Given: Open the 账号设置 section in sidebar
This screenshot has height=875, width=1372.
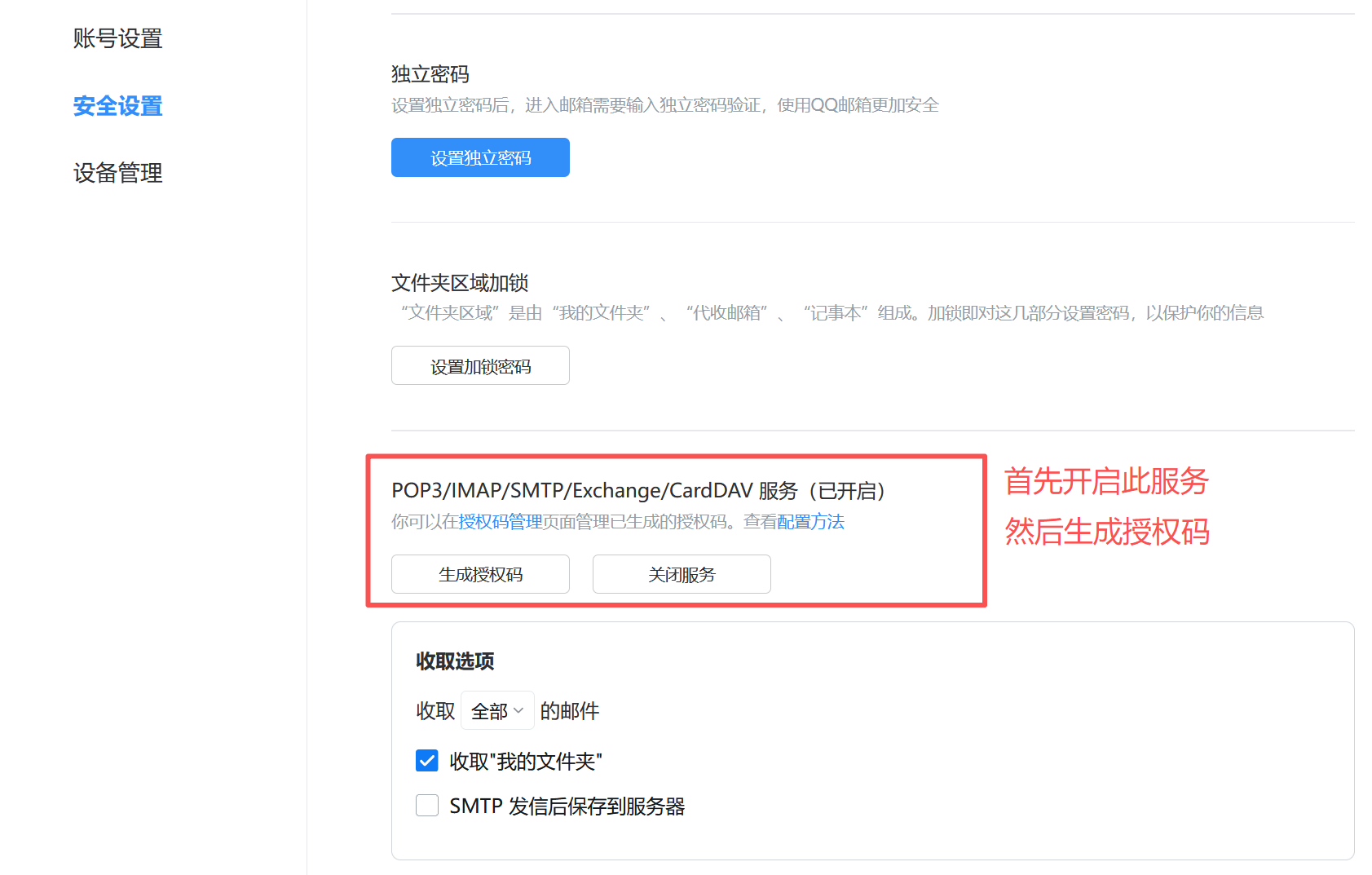Looking at the screenshot, I should point(117,38).
